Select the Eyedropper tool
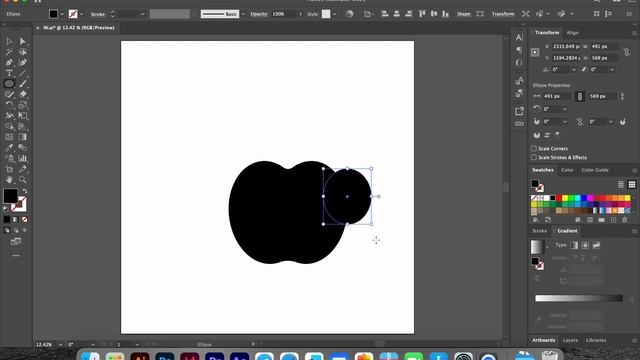Screen dimensions: 640x360 point(9,147)
